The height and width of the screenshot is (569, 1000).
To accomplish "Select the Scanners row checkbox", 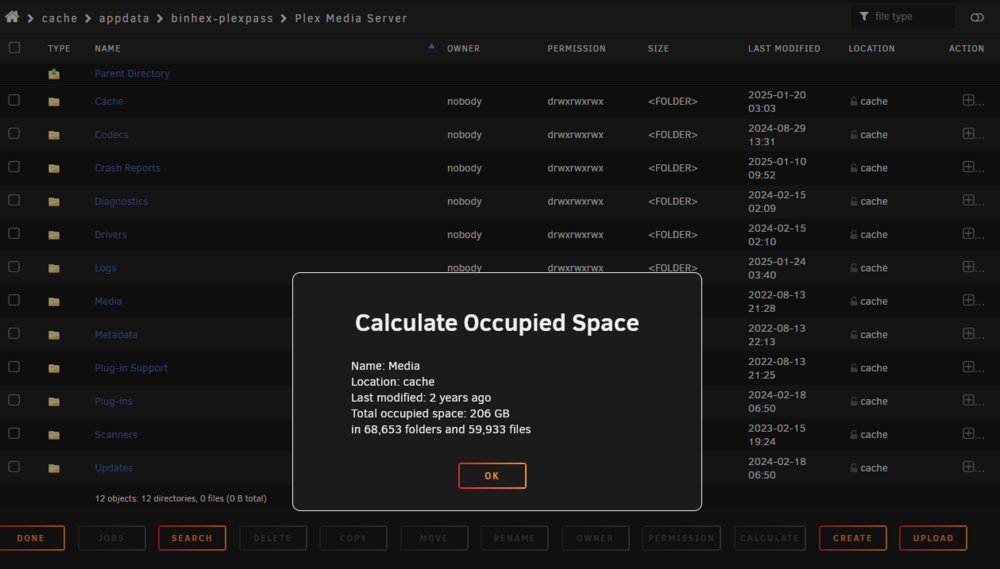I will [x=14, y=434].
